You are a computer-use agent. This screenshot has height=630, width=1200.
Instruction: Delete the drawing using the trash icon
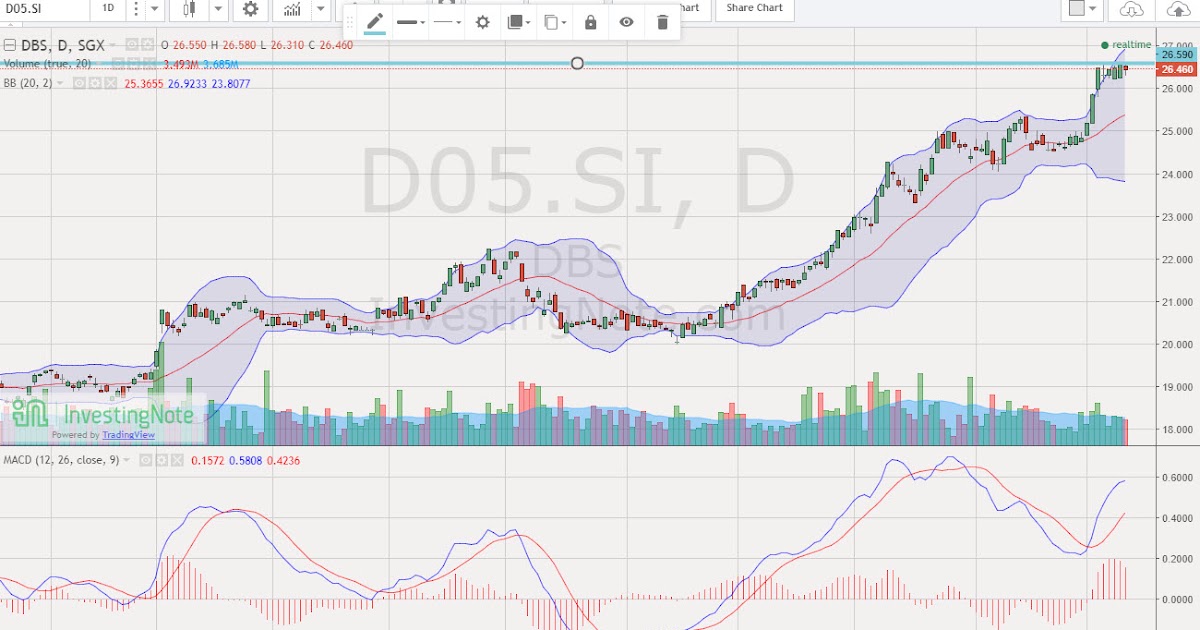662,21
